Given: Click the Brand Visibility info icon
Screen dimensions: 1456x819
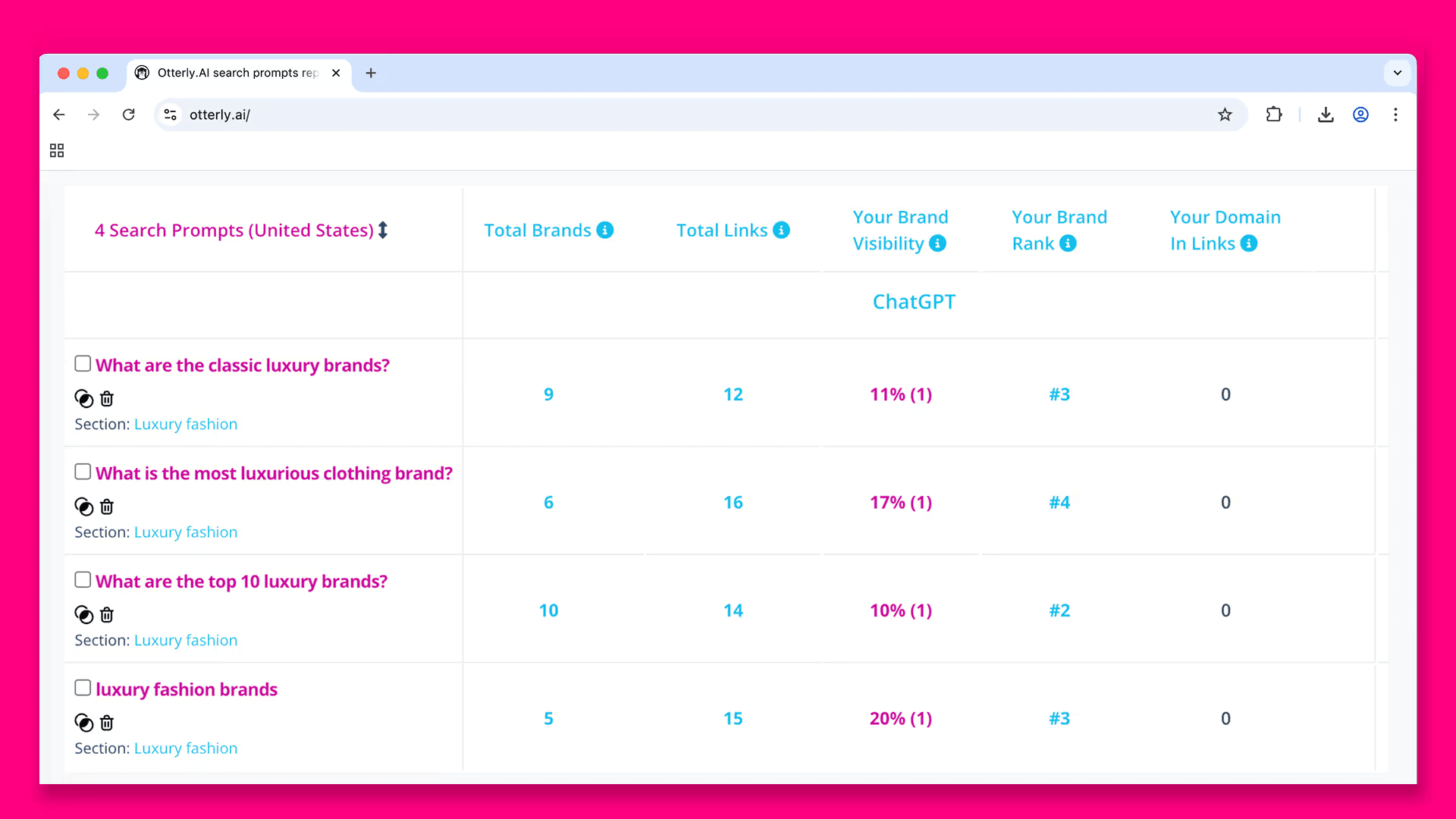Looking at the screenshot, I should point(937,243).
